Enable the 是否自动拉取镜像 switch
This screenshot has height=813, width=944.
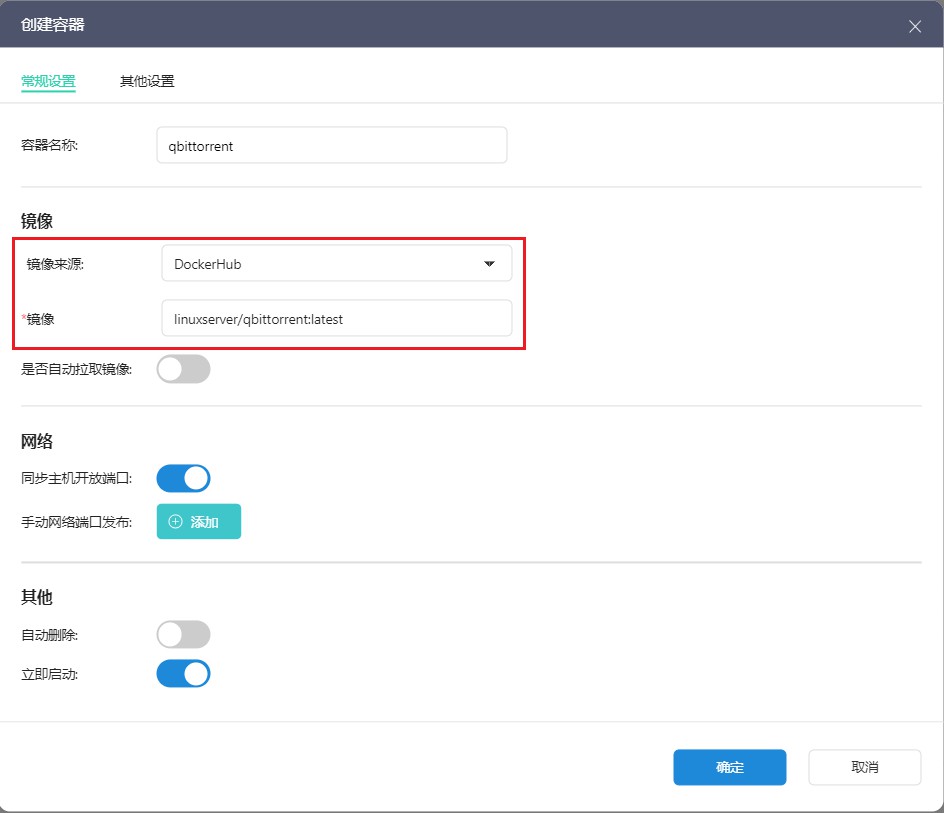[x=184, y=369]
